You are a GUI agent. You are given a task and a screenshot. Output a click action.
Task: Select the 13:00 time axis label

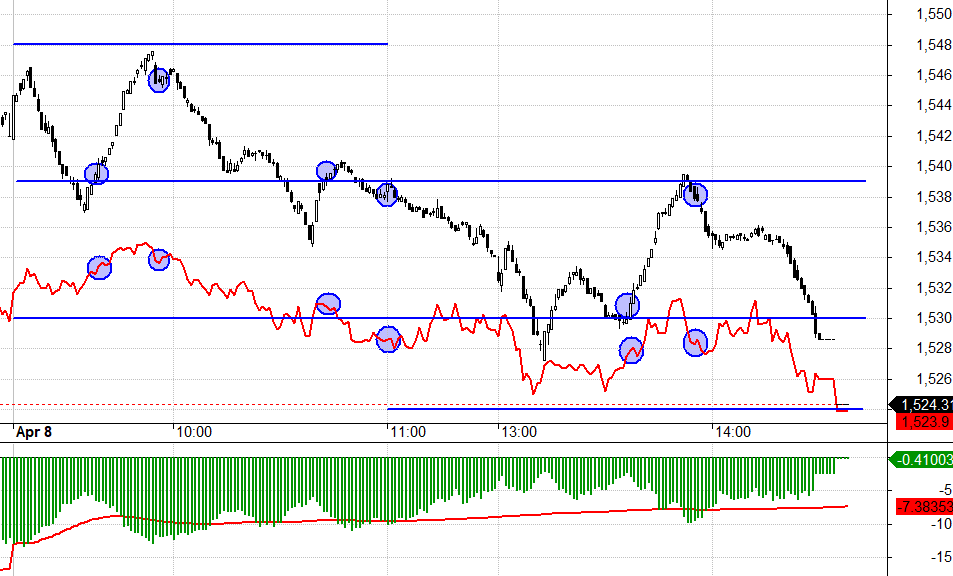[x=519, y=432]
